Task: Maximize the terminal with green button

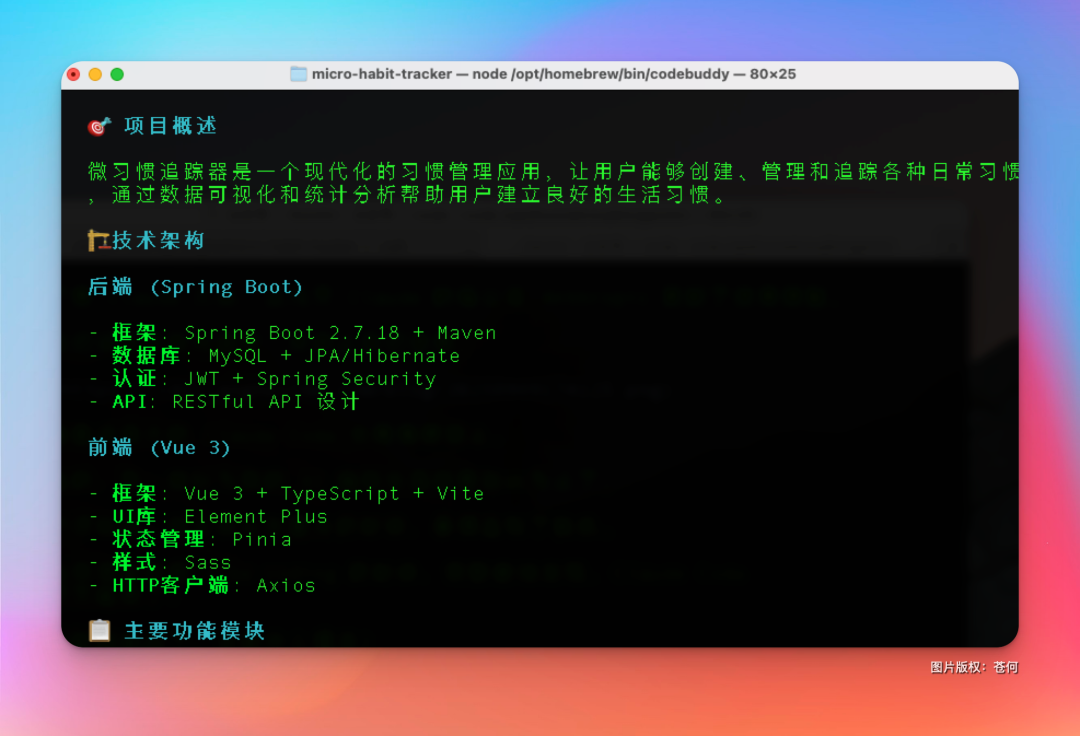Action: (x=117, y=74)
